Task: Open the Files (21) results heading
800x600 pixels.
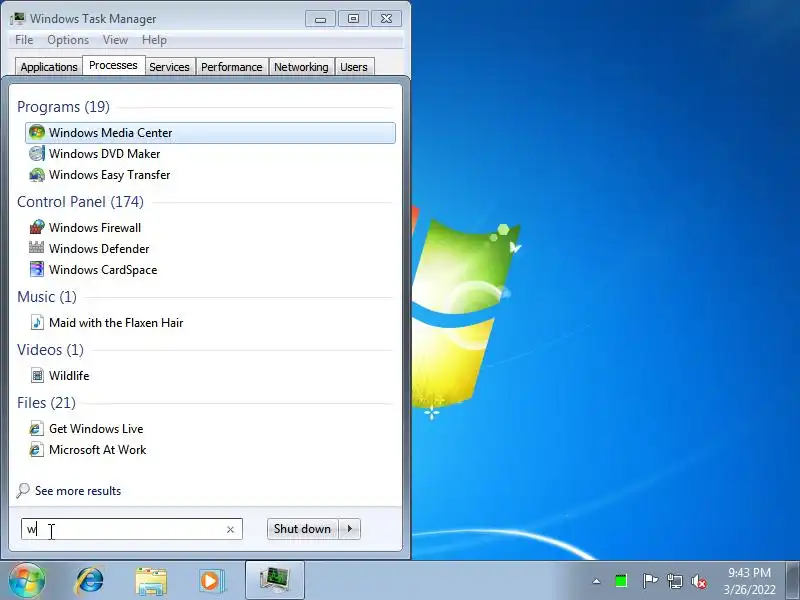Action: click(x=46, y=403)
